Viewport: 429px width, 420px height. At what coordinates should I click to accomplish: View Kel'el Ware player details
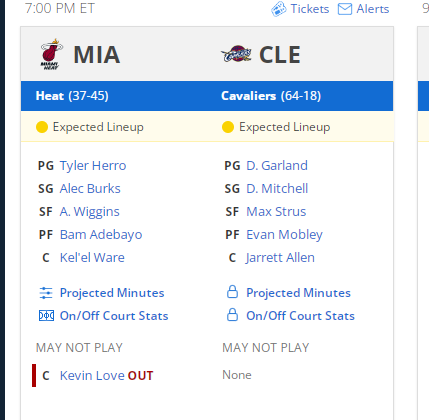[x=92, y=258]
